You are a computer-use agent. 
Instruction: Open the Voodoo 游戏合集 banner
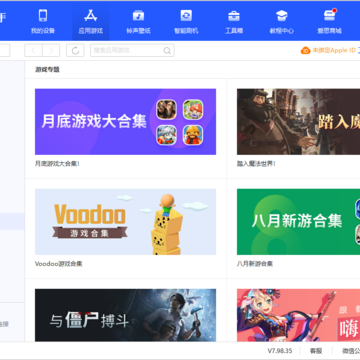tap(125, 222)
